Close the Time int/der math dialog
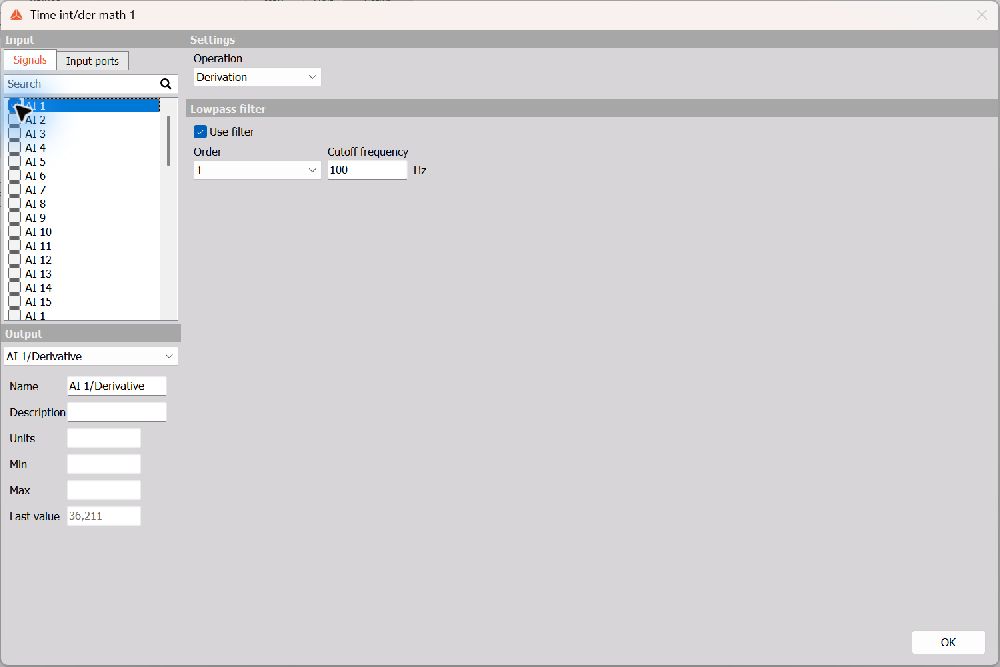This screenshot has height=667, width=1000. (x=982, y=15)
